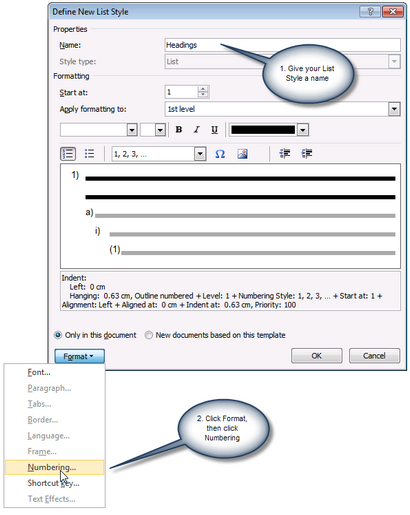The width and height of the screenshot is (410, 515).
Task: Click the Name field containing Headings
Action: coord(282,45)
